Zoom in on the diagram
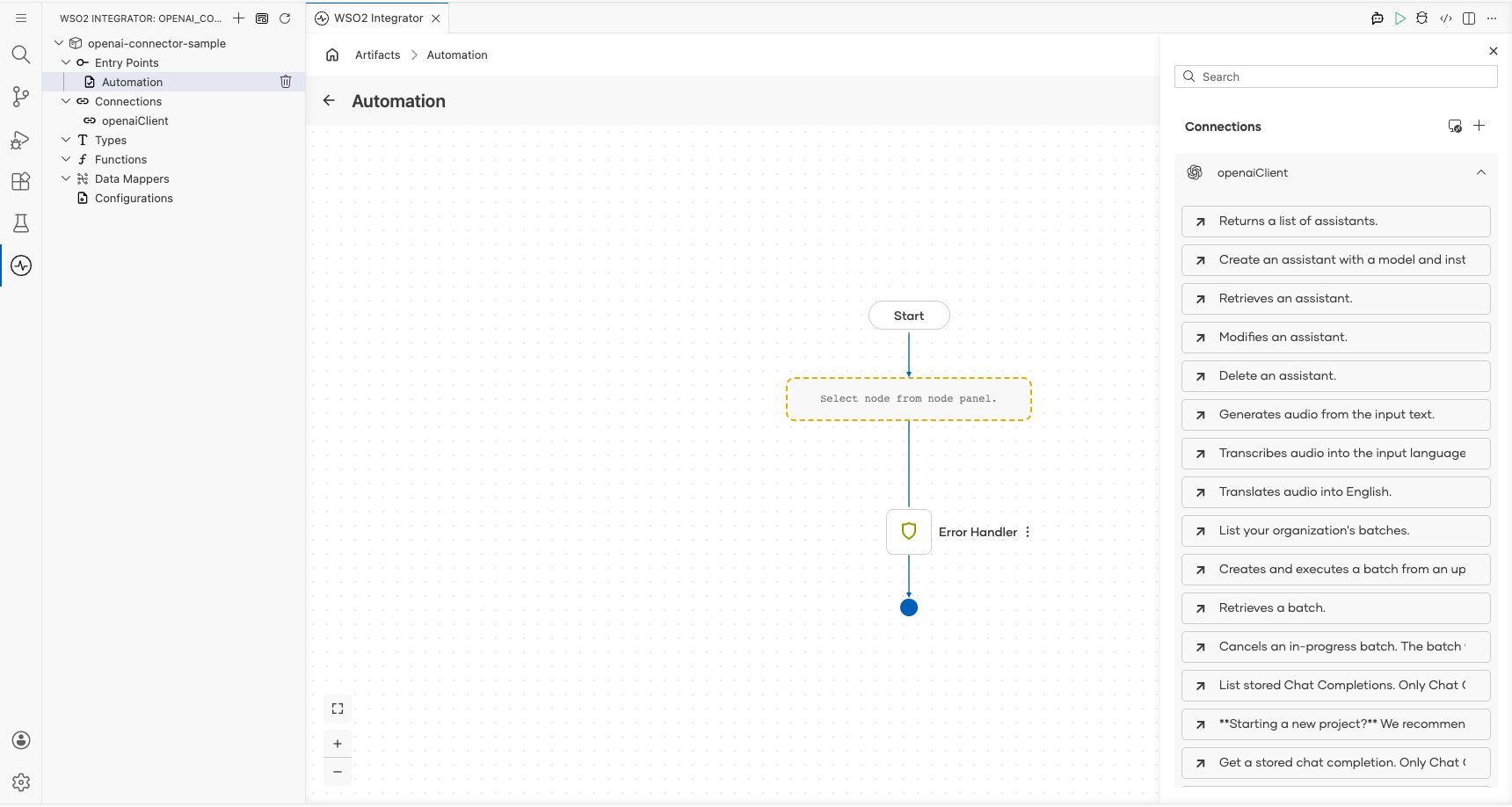1512x807 pixels. point(338,744)
